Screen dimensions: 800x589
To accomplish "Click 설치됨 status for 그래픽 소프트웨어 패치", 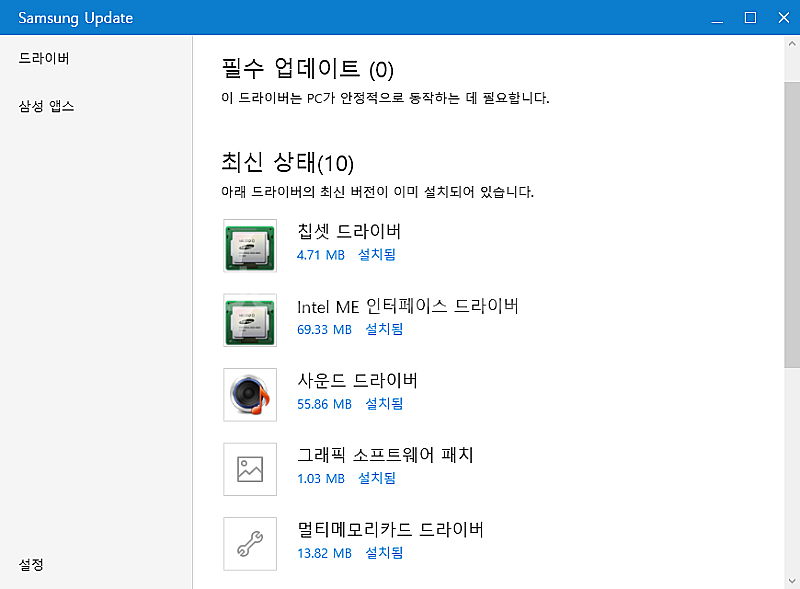I will coord(377,478).
